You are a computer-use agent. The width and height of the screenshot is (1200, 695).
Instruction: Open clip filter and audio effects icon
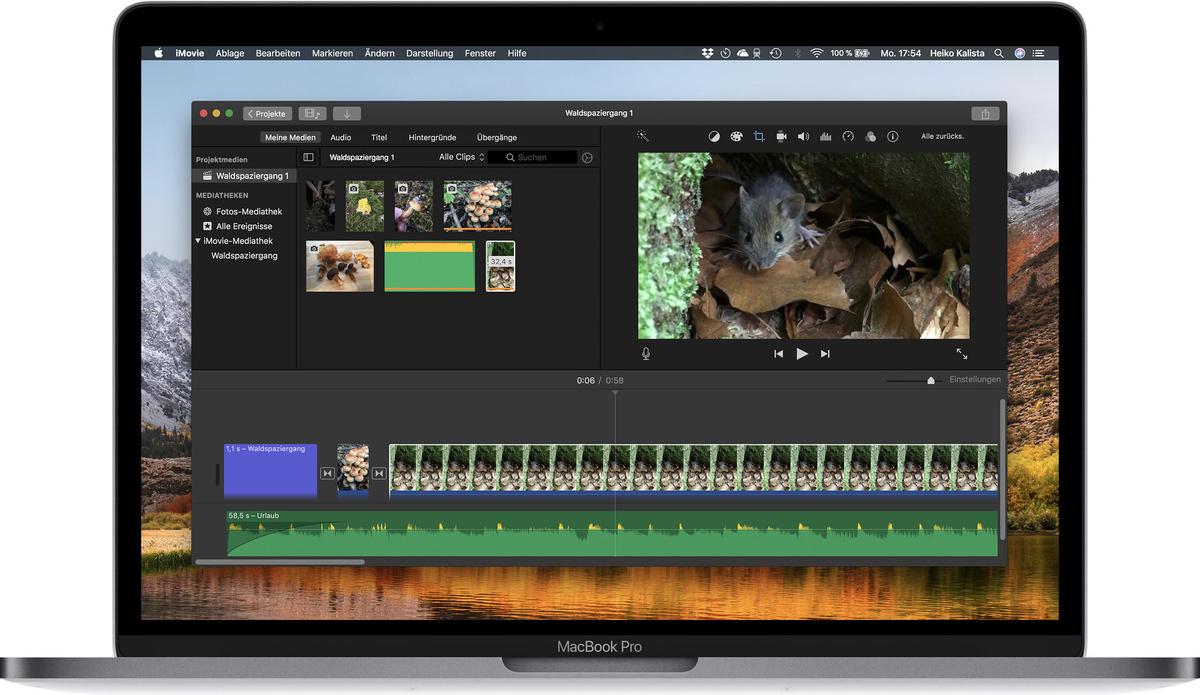(x=870, y=137)
